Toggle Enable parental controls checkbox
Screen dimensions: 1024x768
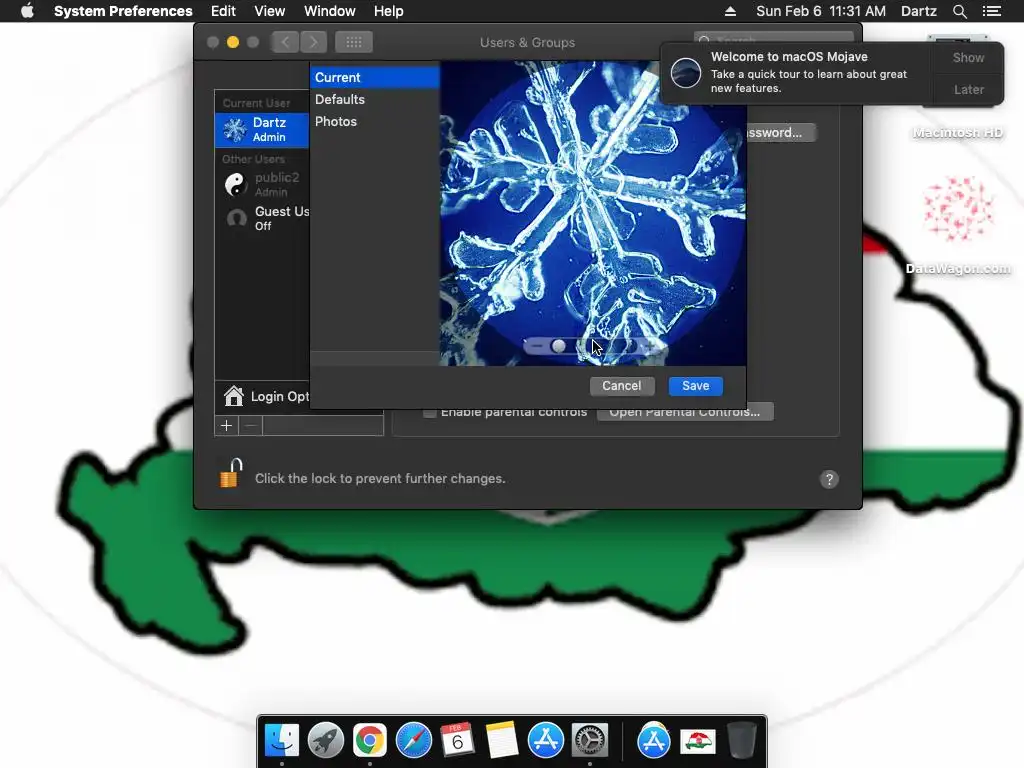click(x=430, y=412)
